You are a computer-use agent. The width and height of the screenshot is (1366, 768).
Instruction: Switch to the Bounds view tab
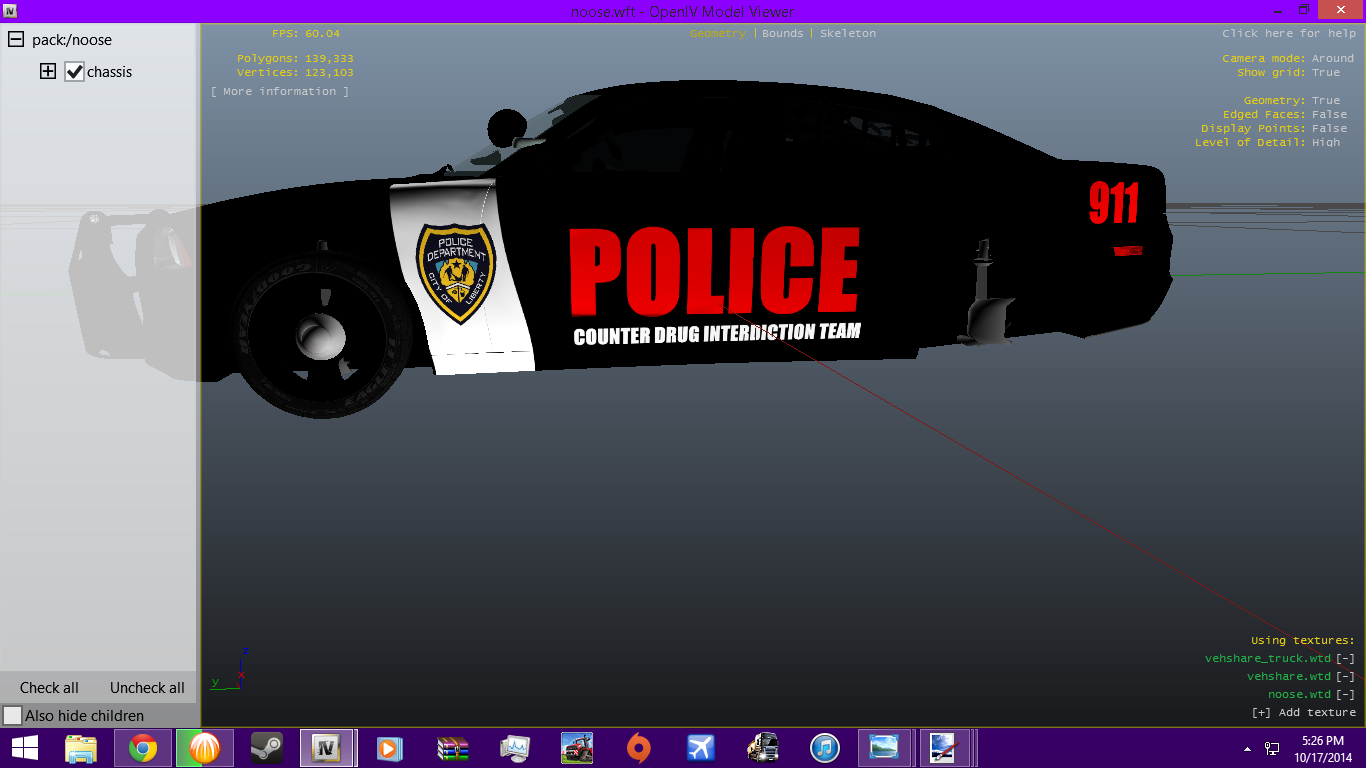(x=783, y=33)
